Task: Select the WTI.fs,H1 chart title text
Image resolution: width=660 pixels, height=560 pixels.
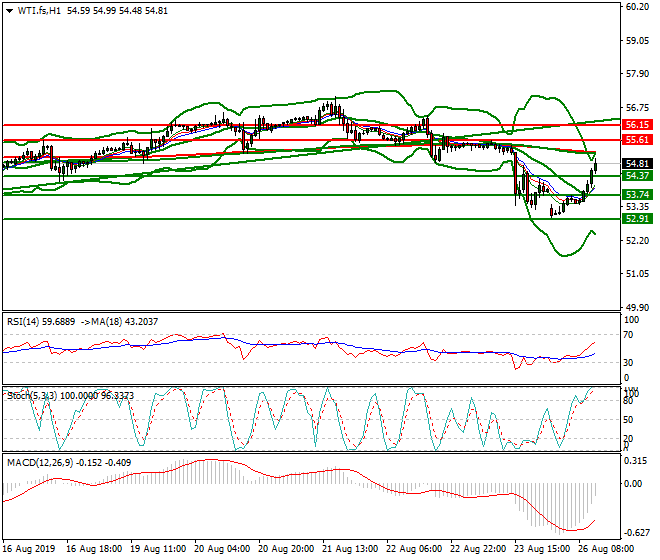Action: tap(39, 11)
